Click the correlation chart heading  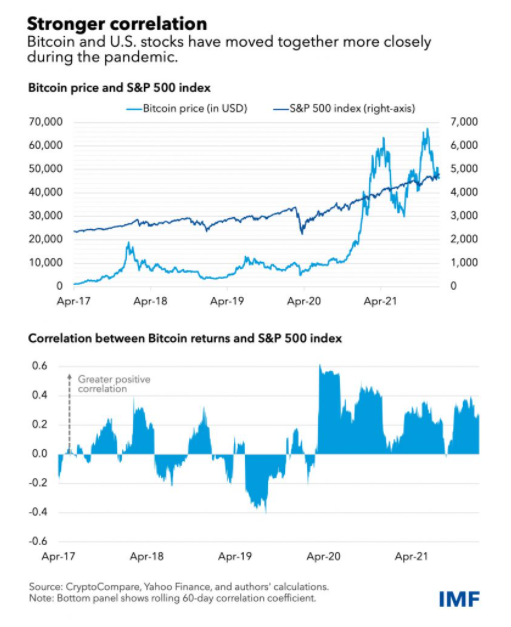pos(185,339)
